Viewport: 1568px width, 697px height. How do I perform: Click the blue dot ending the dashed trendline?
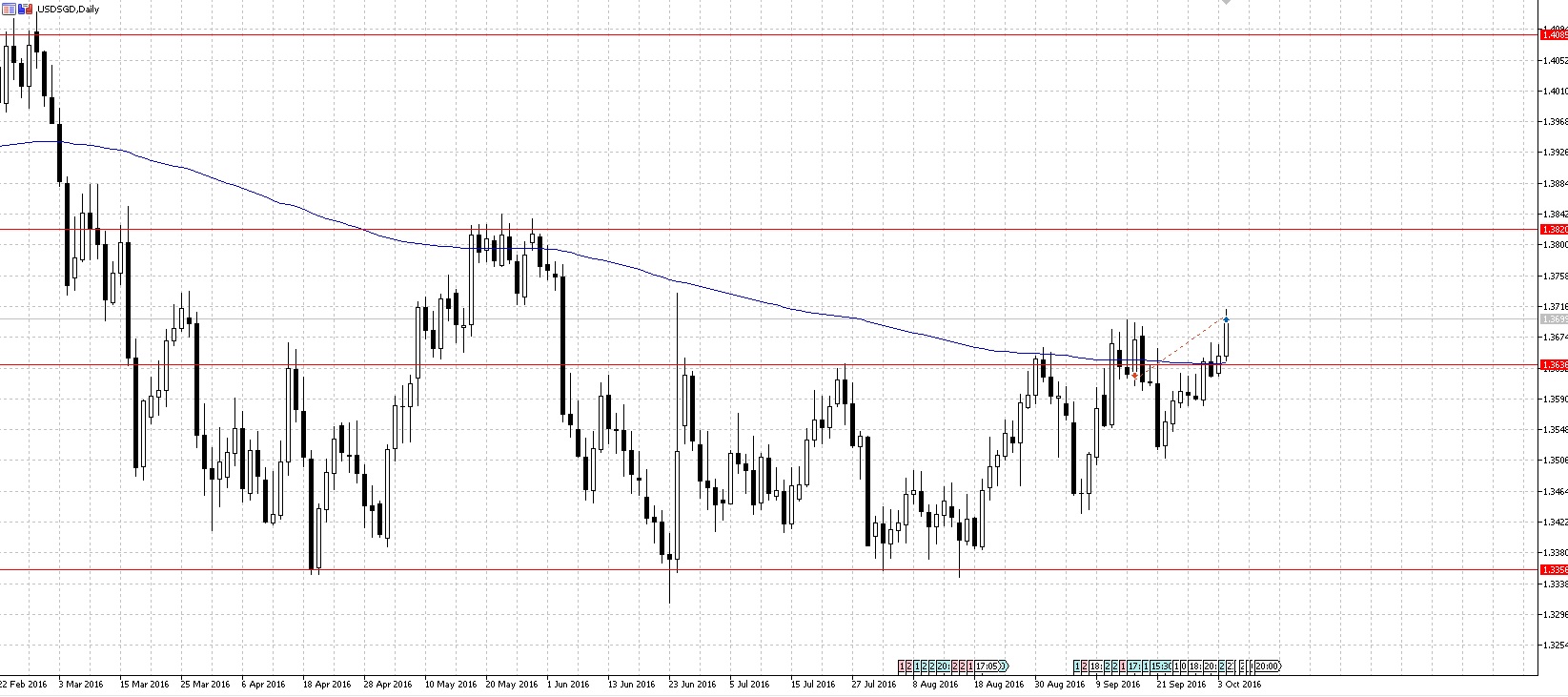pos(1226,318)
